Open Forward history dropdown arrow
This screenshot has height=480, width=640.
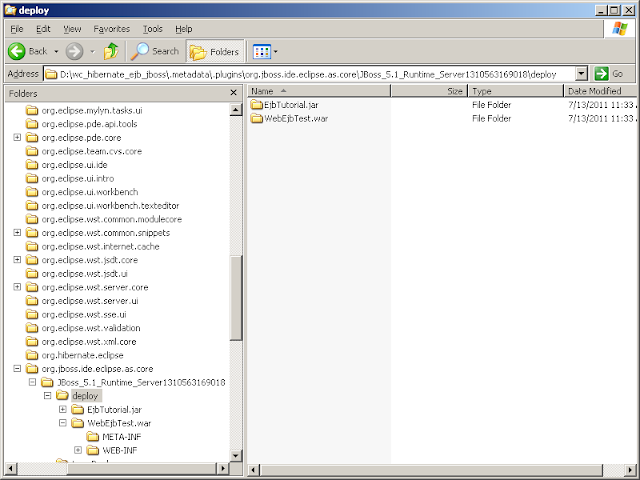tap(93, 52)
